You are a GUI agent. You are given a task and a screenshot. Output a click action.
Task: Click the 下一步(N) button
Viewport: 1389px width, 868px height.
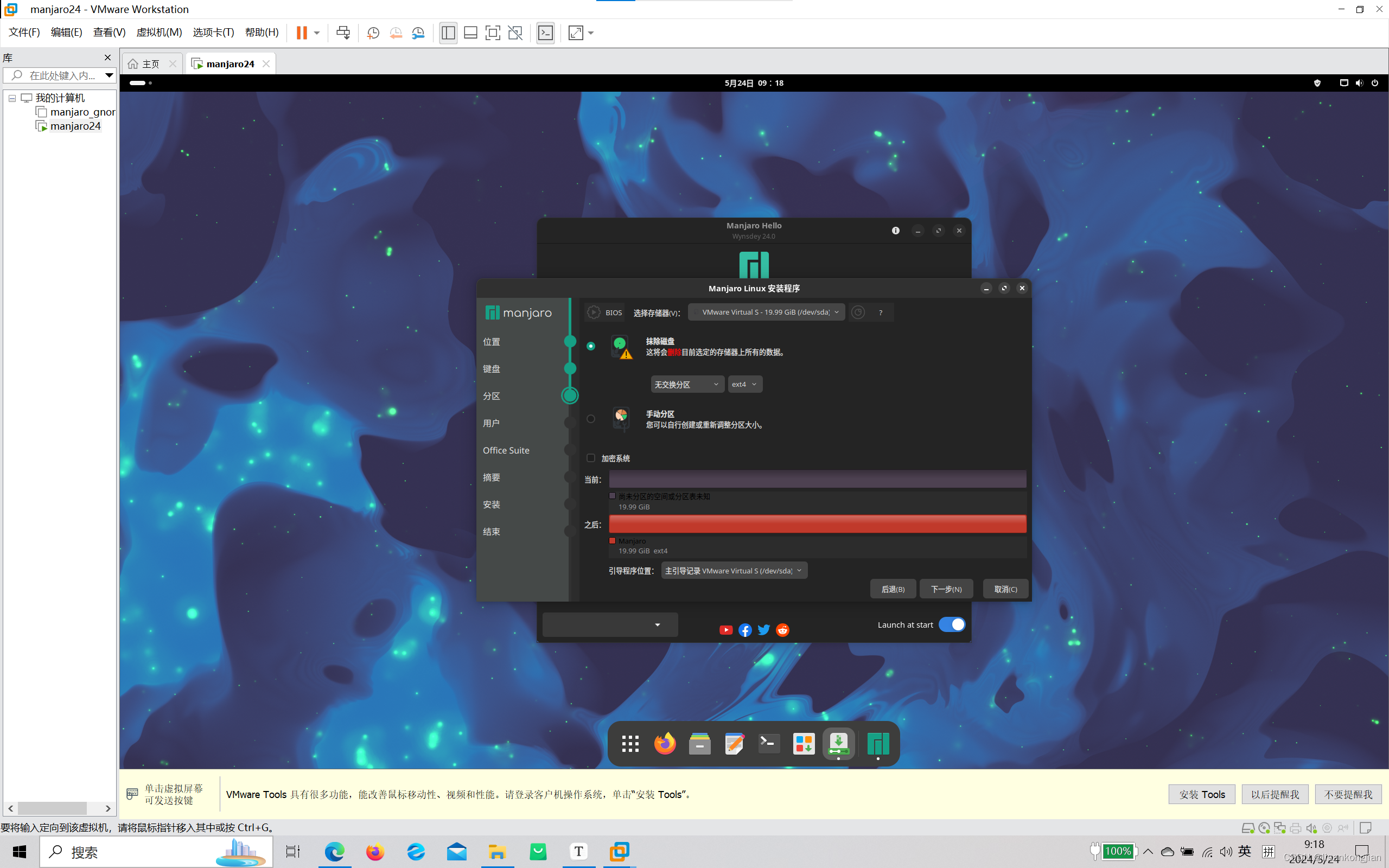[946, 589]
